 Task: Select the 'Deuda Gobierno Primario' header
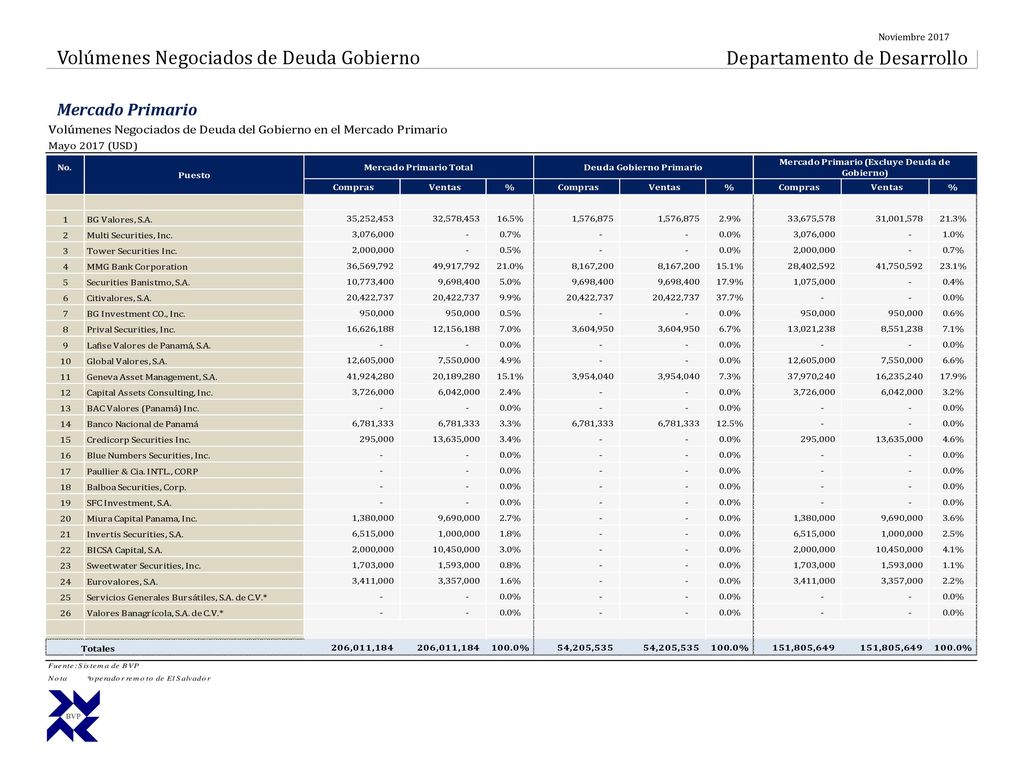click(x=643, y=167)
